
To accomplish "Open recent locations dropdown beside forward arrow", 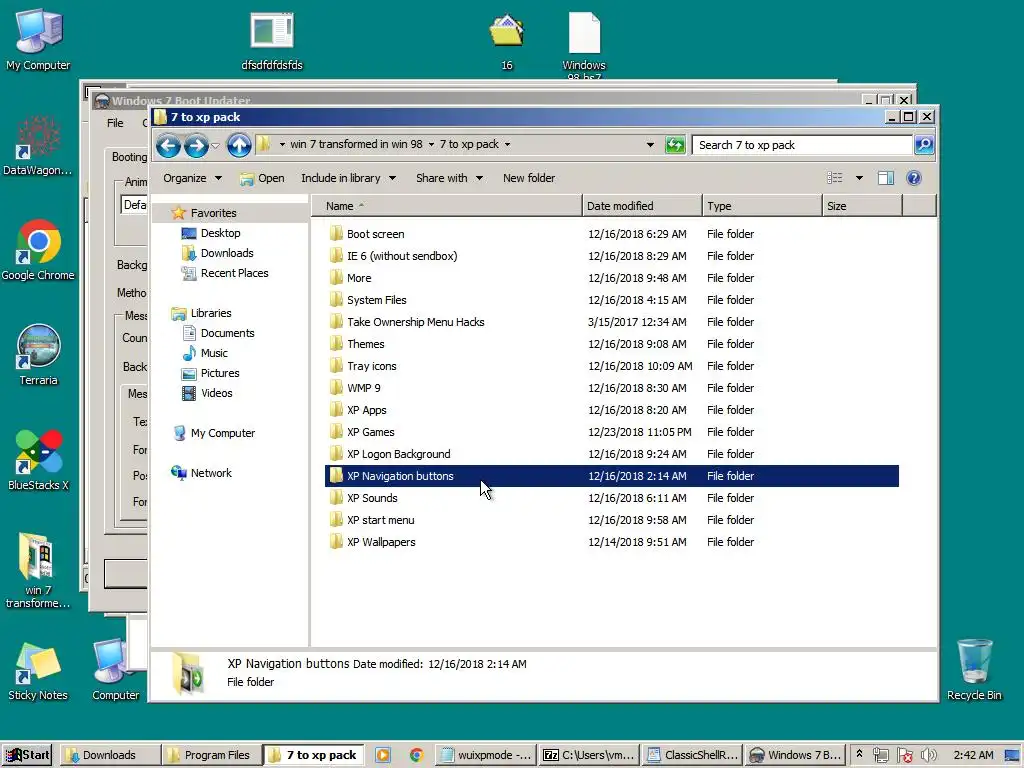I will coord(216,145).
